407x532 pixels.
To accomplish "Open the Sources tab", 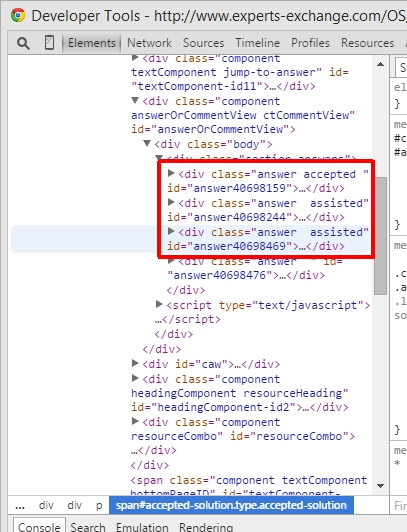I will (x=204, y=43).
